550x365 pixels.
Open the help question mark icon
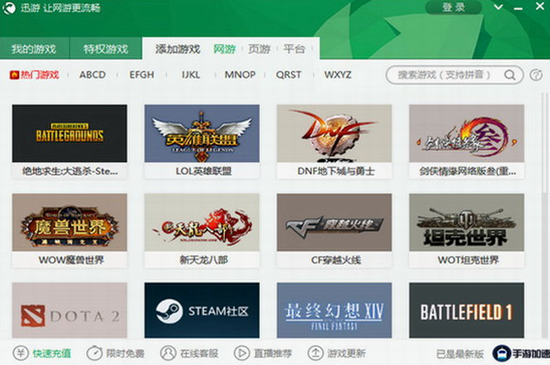(536, 75)
